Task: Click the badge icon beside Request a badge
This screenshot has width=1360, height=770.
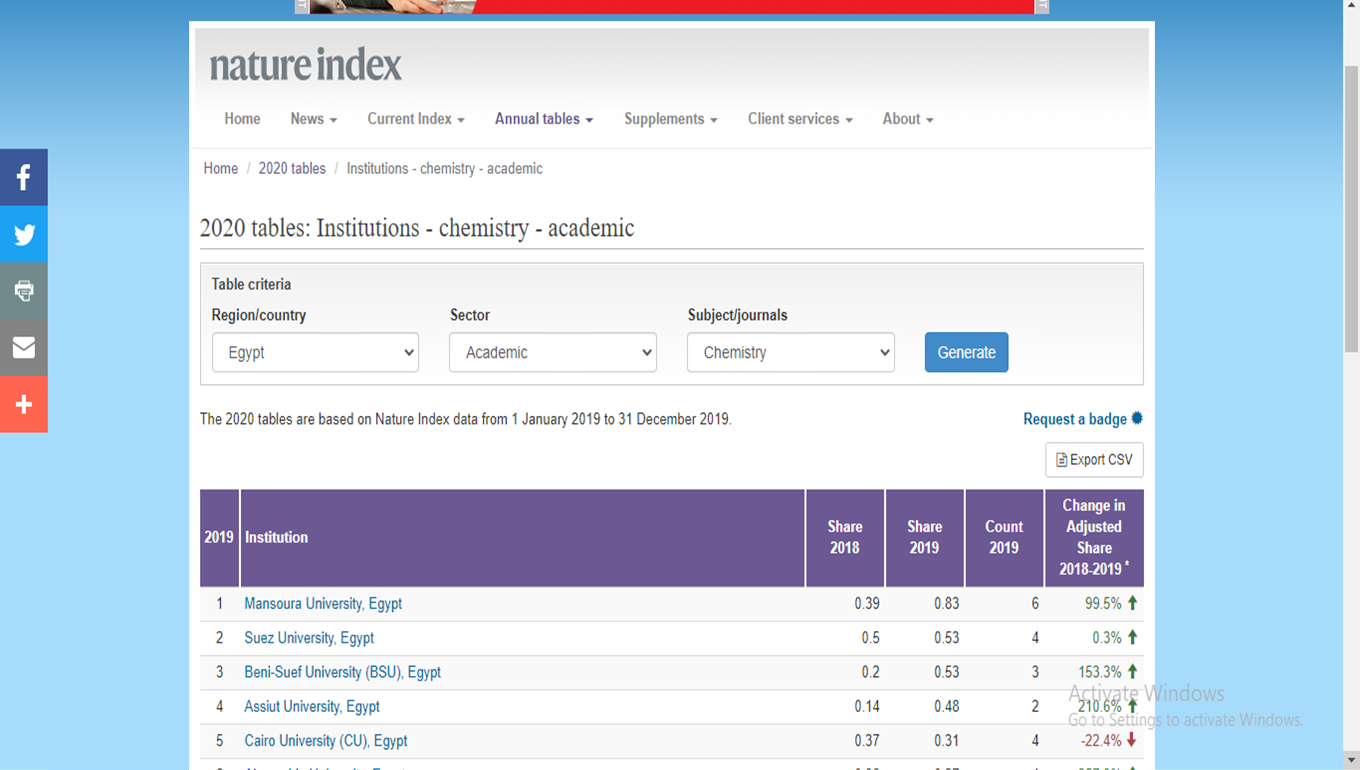Action: tap(1137, 418)
